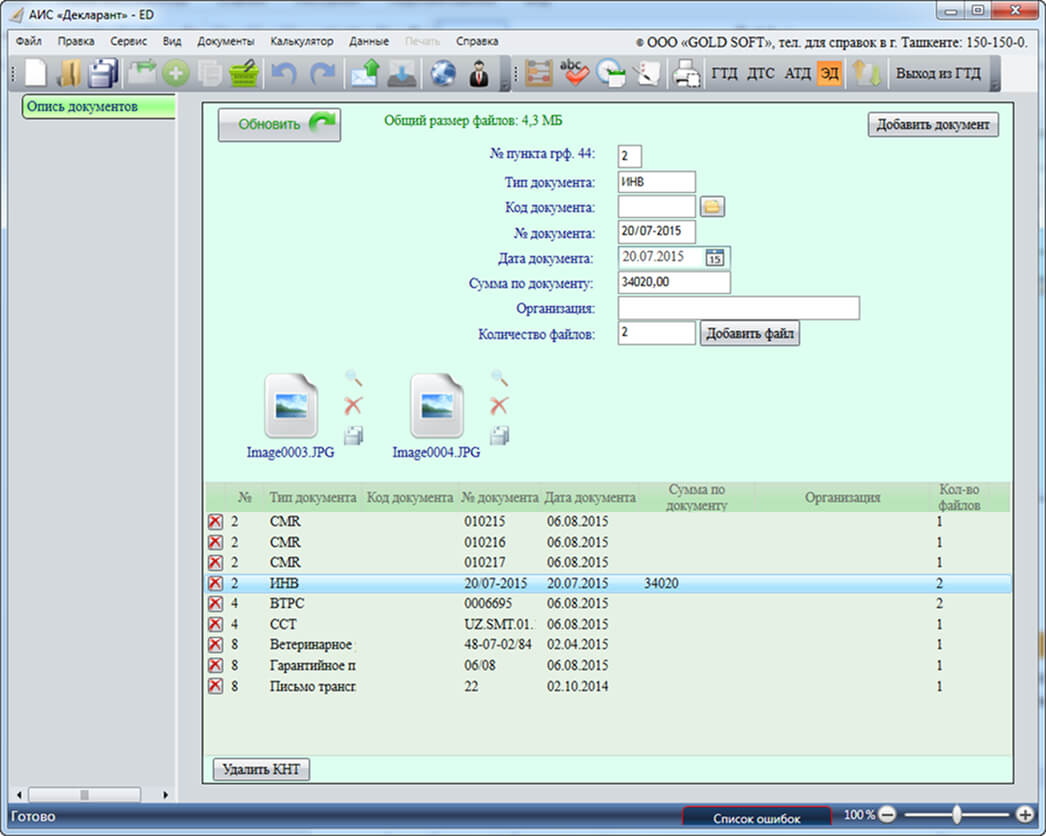Decrease zoom with the minus button
Screen dimensions: 1046x836
point(887,814)
